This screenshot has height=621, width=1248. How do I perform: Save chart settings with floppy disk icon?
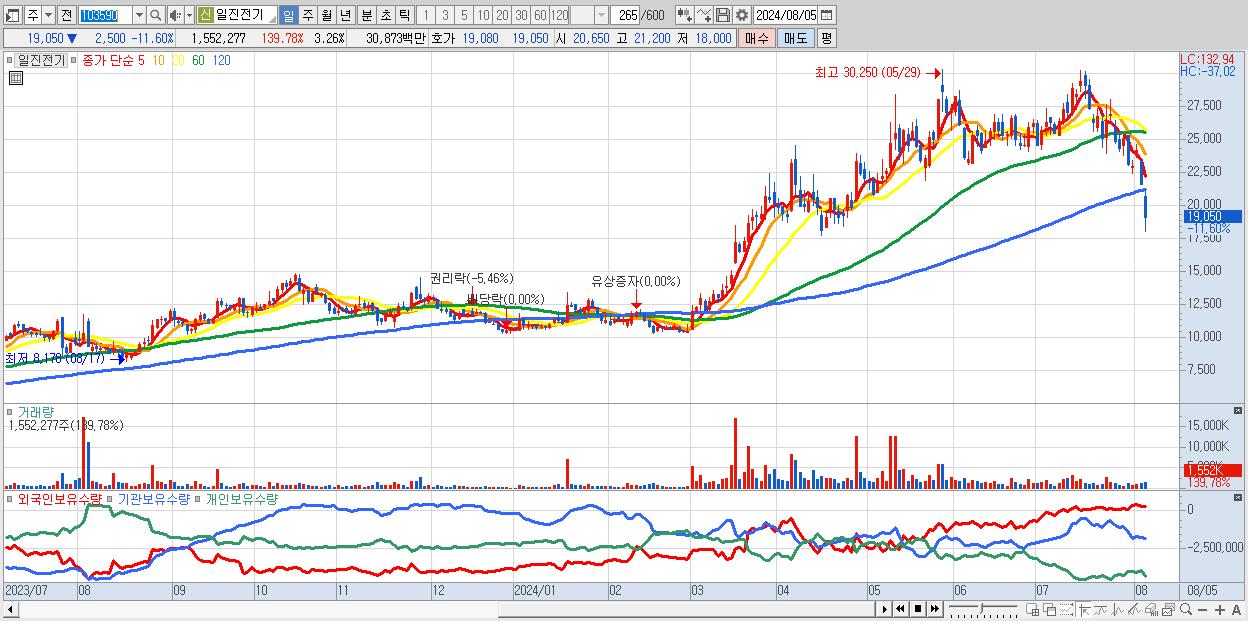[723, 15]
